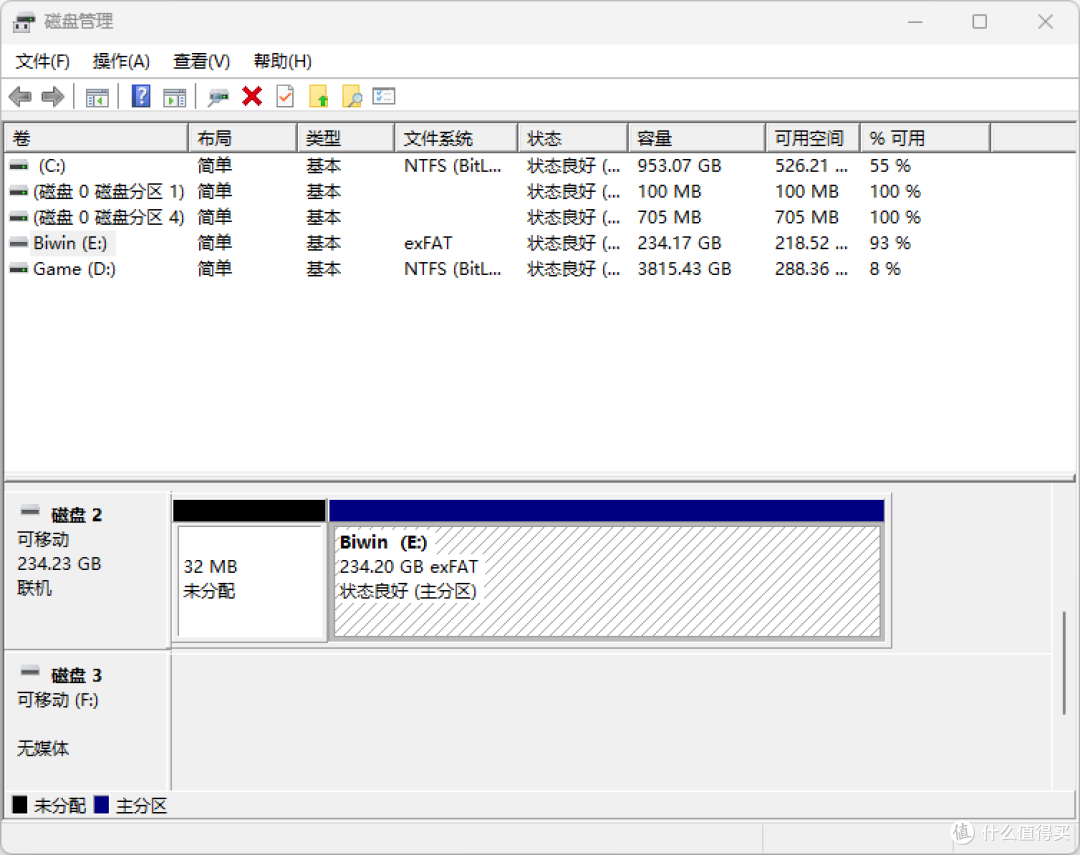Click the drive icon beside Game (D:)

pos(19,269)
